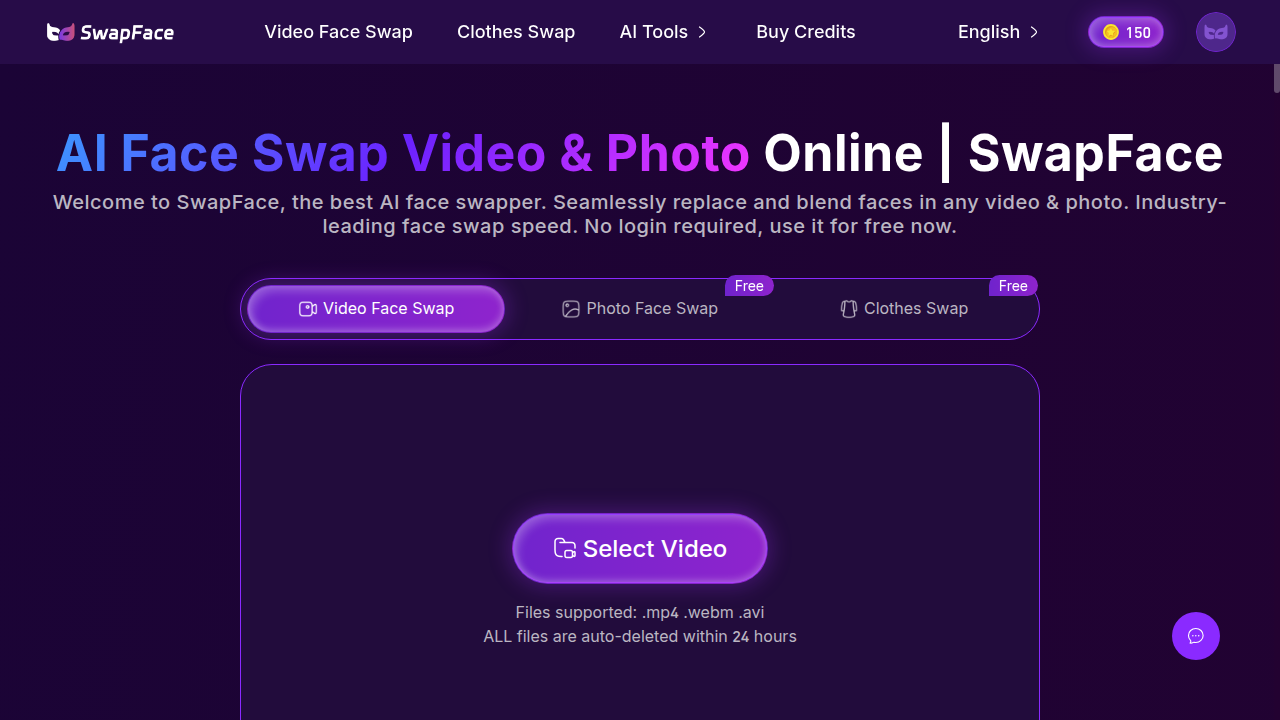The width and height of the screenshot is (1280, 720).
Task: Expand the AI Tools menu
Action: tap(653, 32)
